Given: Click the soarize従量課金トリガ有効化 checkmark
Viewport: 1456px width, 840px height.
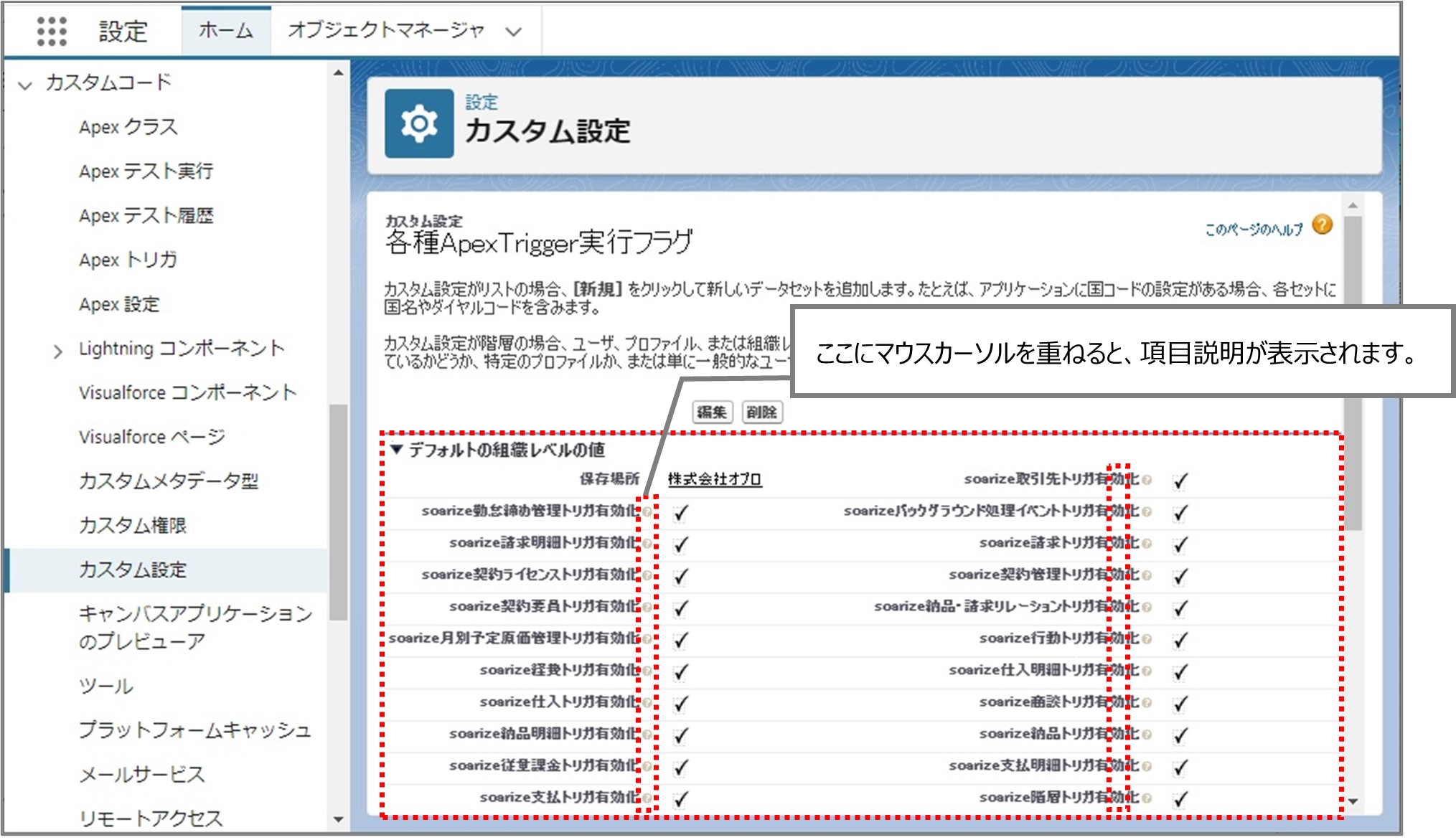Looking at the screenshot, I should point(680,768).
